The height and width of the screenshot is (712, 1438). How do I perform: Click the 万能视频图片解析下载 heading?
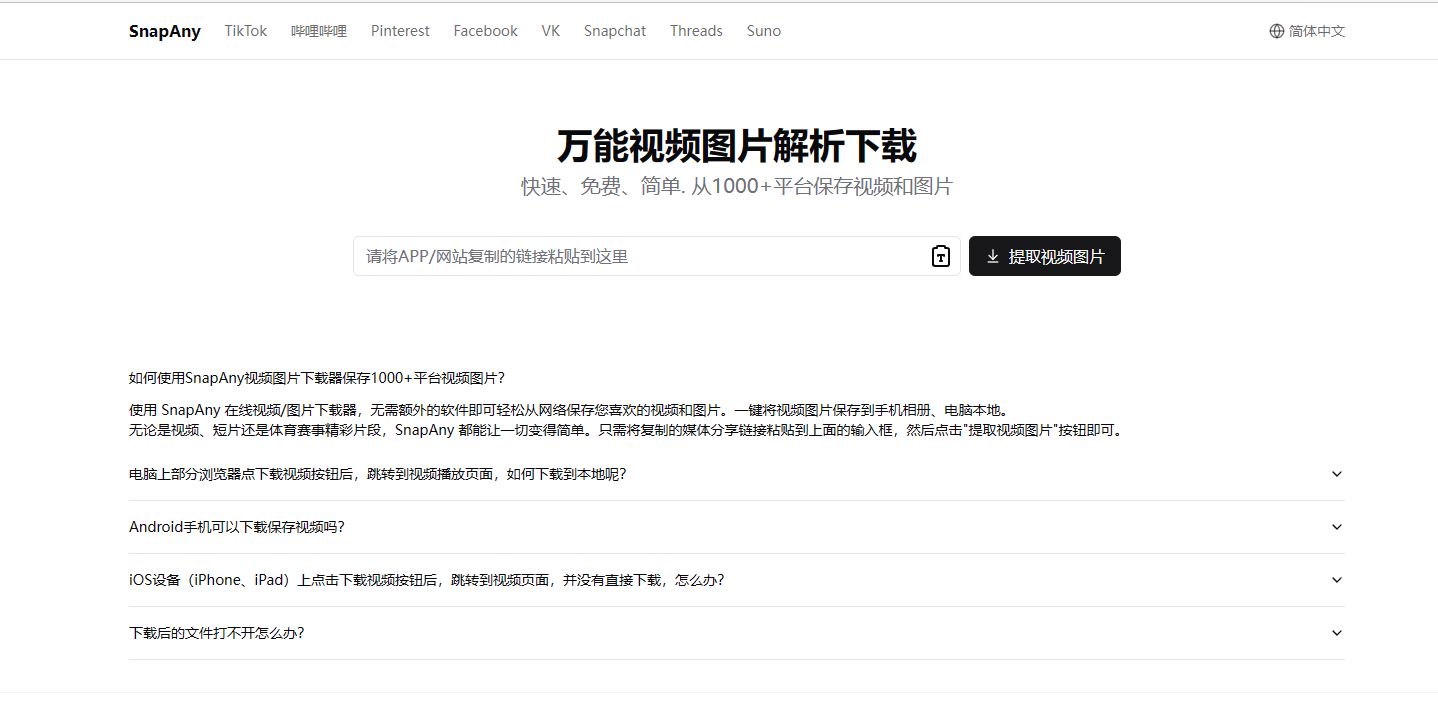tap(736, 146)
